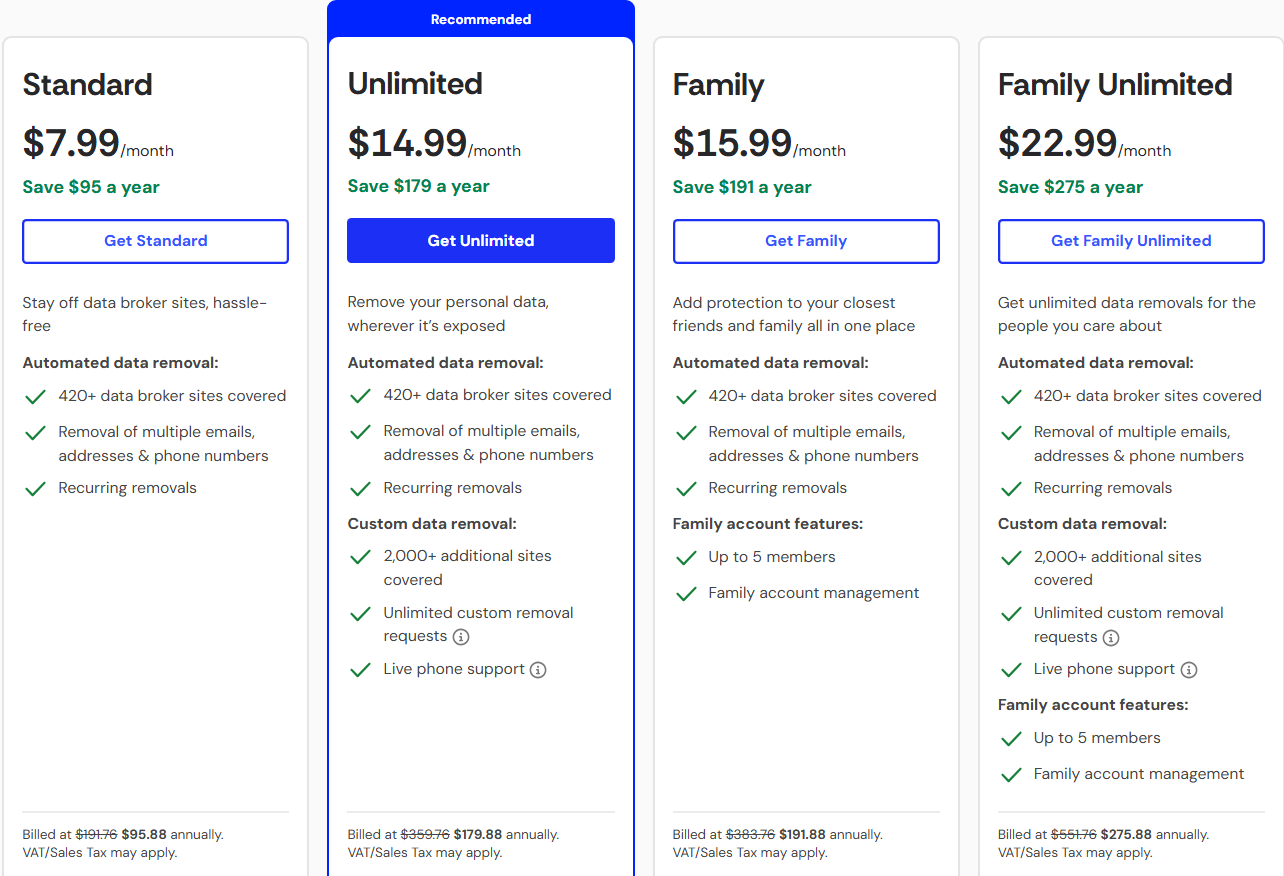The width and height of the screenshot is (1284, 876).
Task: Click checkmark next to Family plan Up to 5 members
Action: click(686, 558)
